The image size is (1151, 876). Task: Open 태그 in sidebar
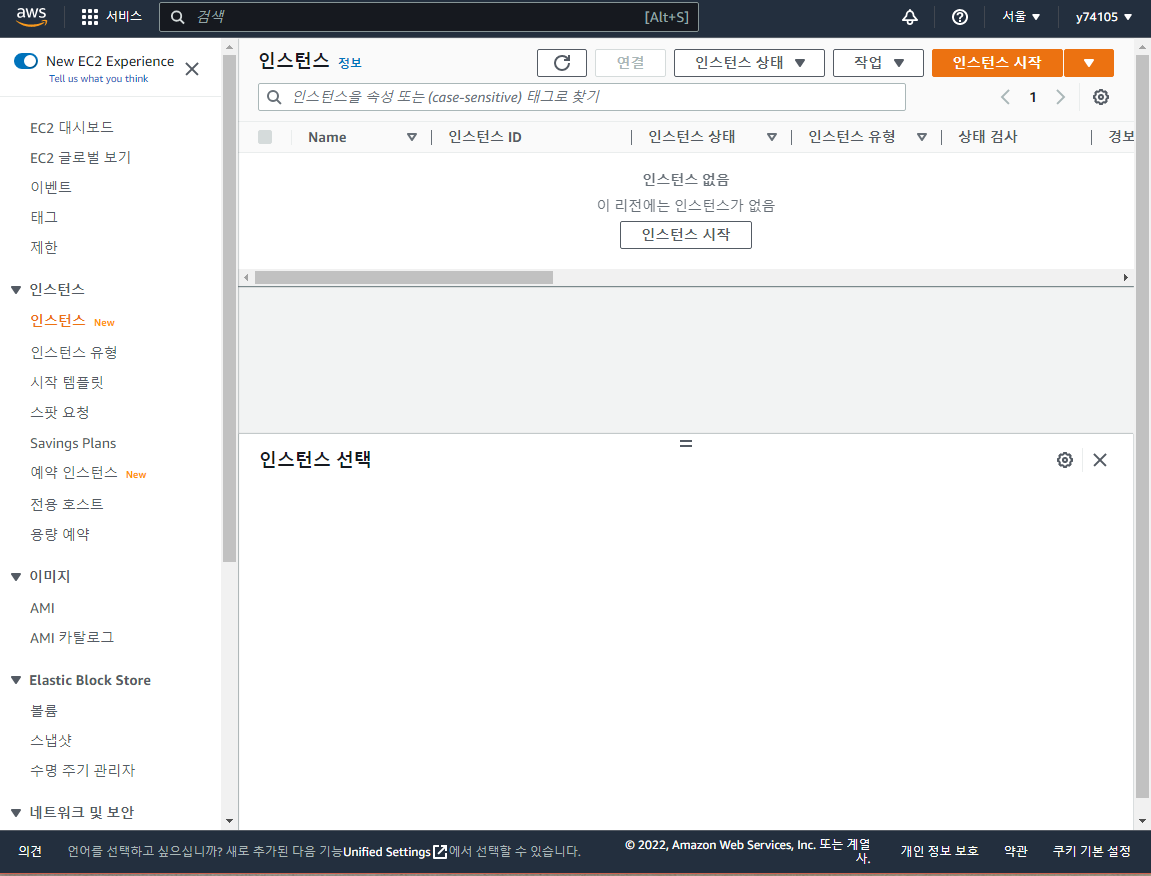point(43,217)
